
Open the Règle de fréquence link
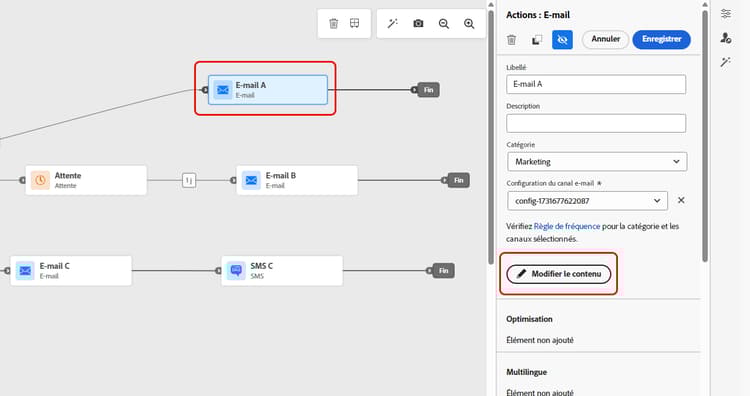[x=567, y=226]
